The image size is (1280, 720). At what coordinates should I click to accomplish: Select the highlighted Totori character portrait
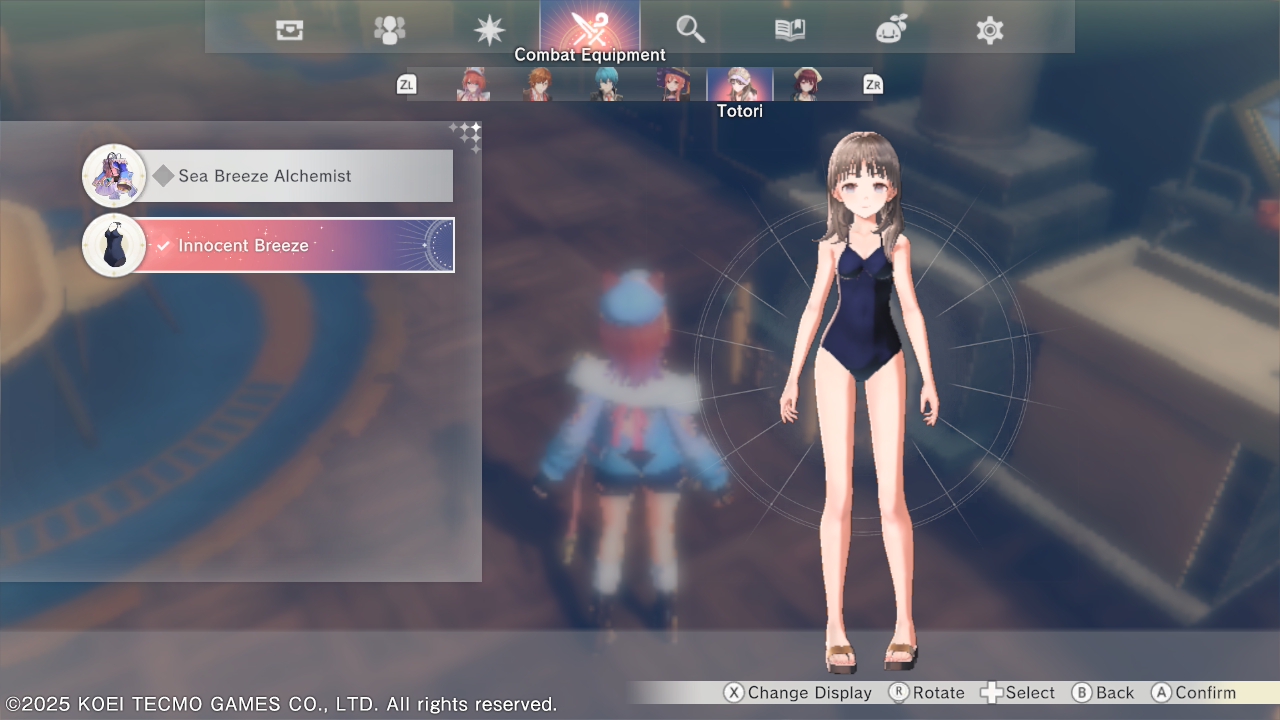(740, 84)
